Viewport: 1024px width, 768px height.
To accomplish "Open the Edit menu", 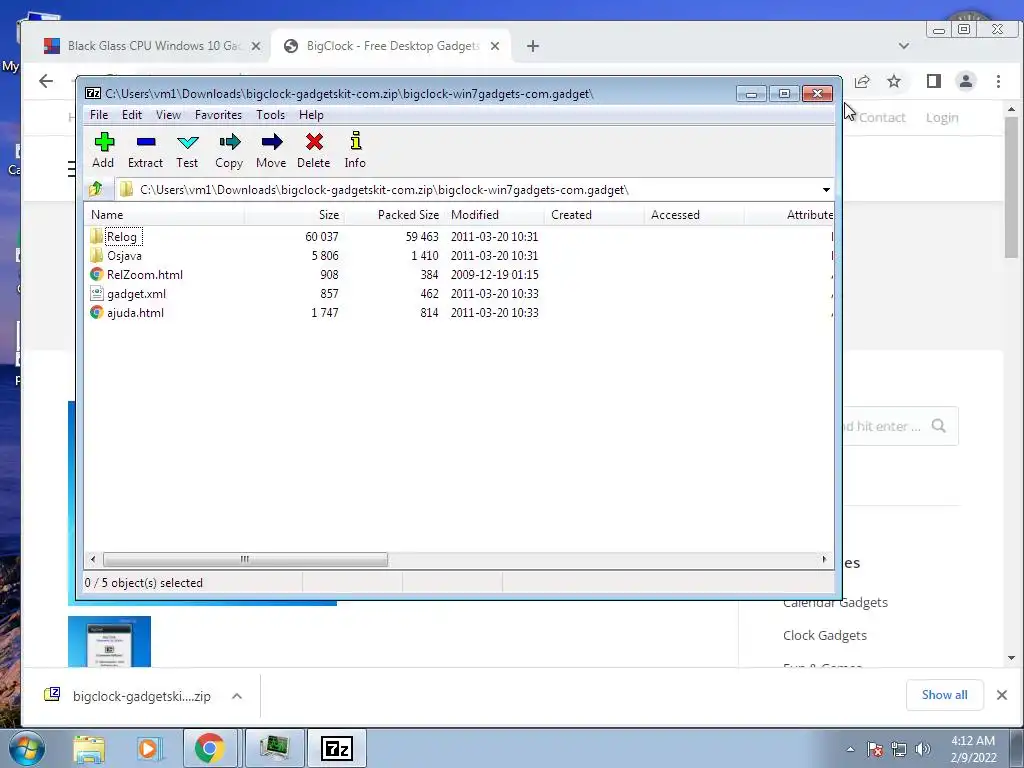I will click(x=132, y=115).
